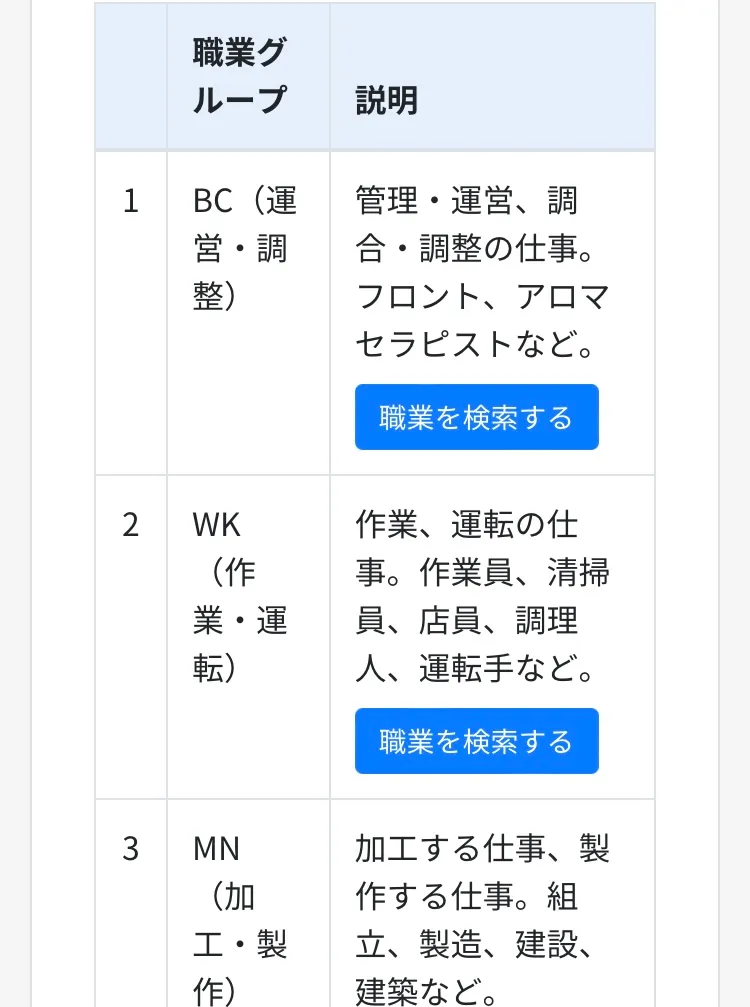This screenshot has height=1007, width=750.
Task: Click the 清掃員 text in WK description
Action: tap(482, 596)
